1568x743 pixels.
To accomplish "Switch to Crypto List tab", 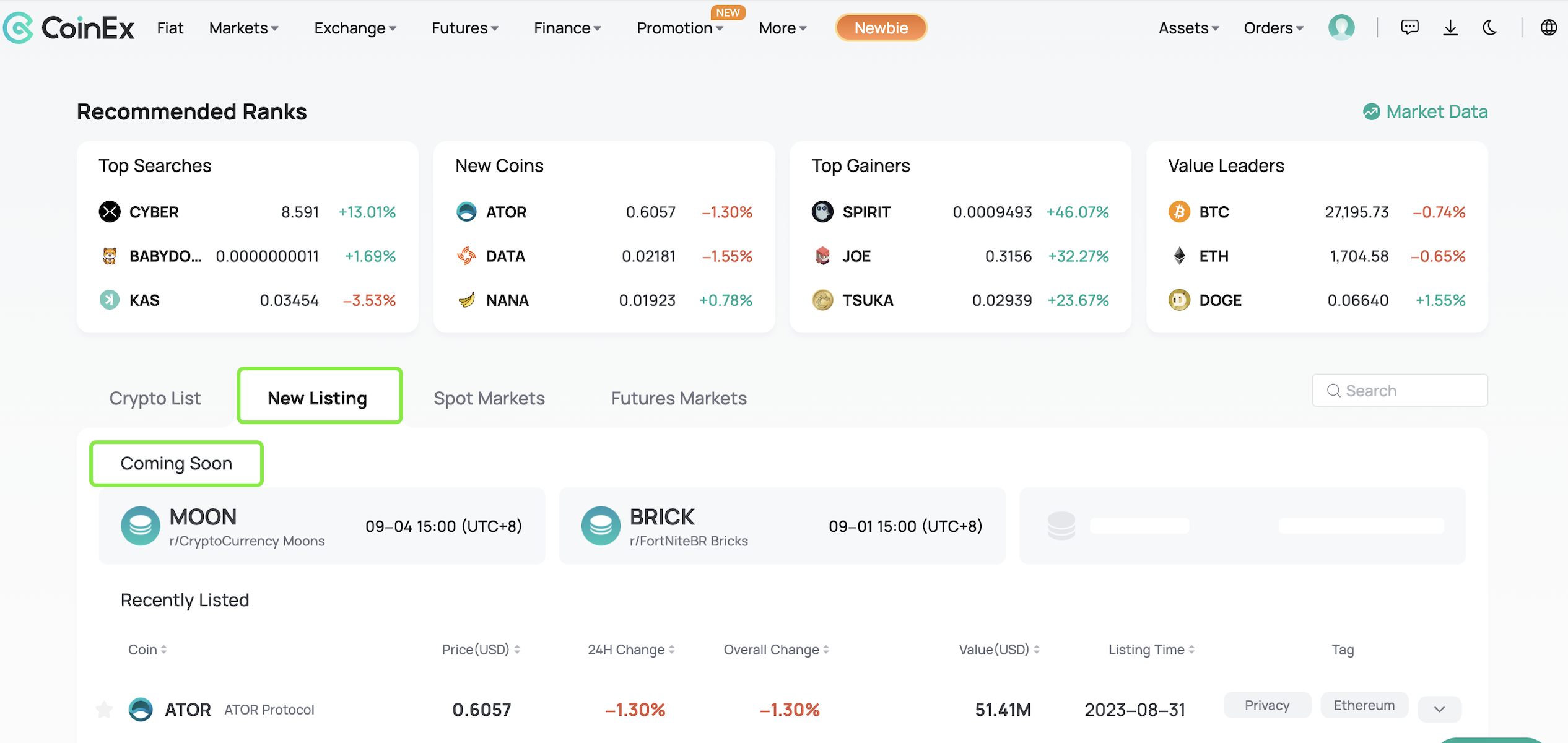I will point(155,398).
